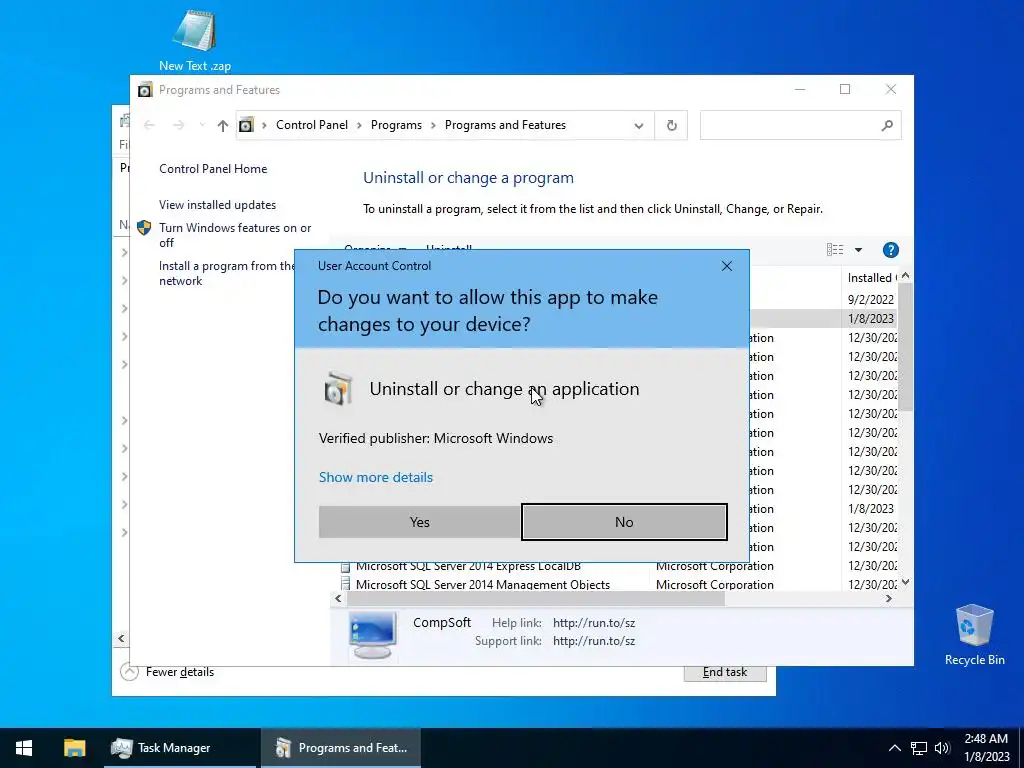The width and height of the screenshot is (1024, 768).
Task: Open the clock showing 2:48 AM
Action: pos(986,748)
